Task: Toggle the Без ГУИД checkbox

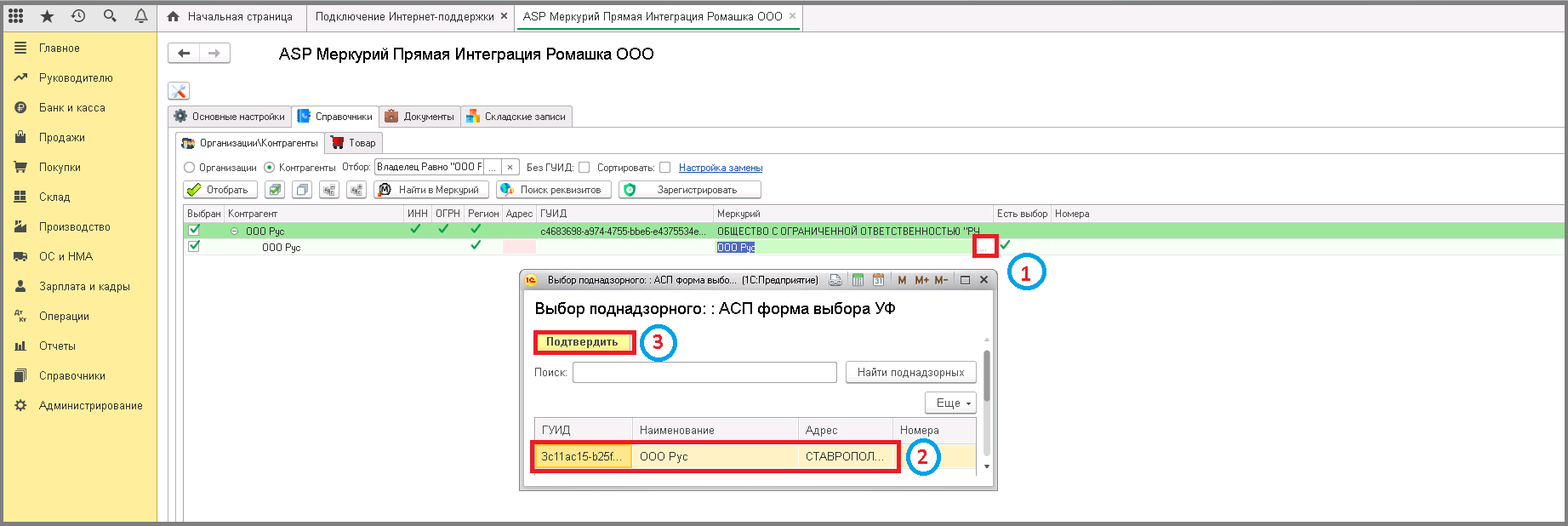Action: [x=584, y=168]
